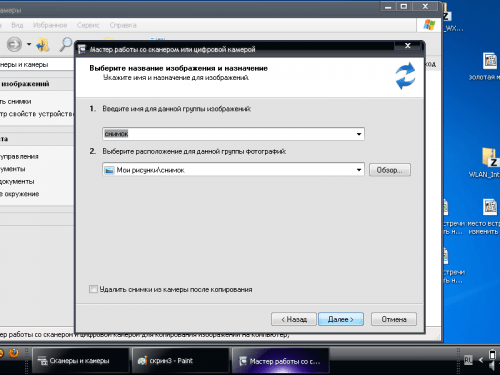Viewport: 500px width, 375px height.
Task: Switch to скрин3 - Paint taskbar button
Action: click(180, 360)
